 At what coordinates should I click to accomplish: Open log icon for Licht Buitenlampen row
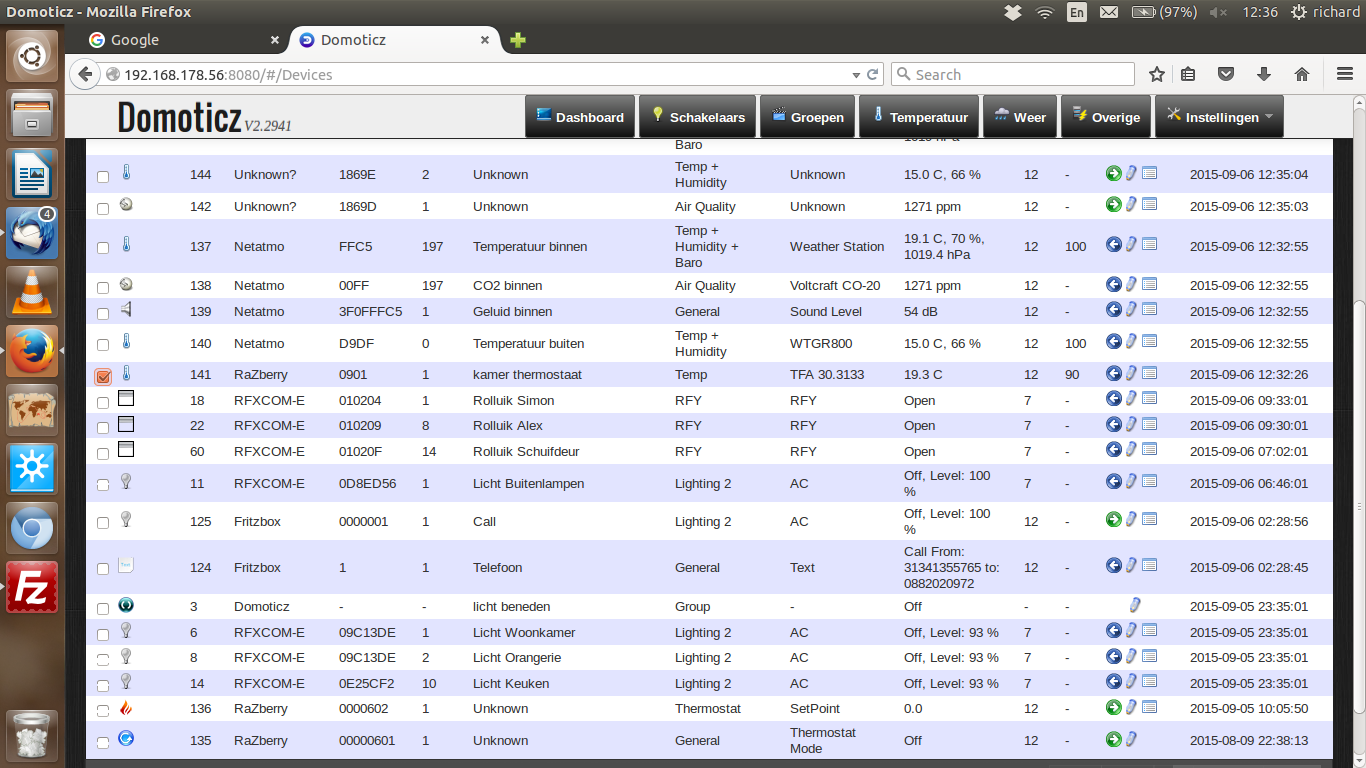coord(1150,481)
